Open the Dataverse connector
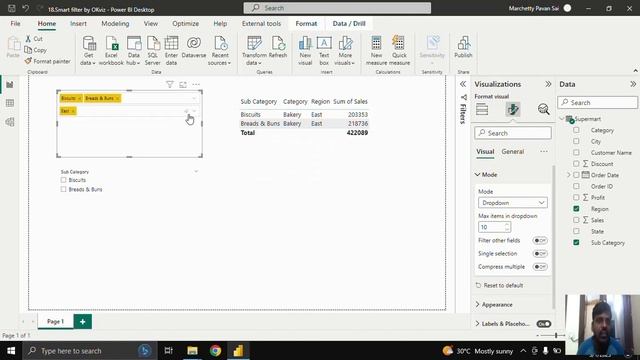Screen dimensions: 640x360 194,47
